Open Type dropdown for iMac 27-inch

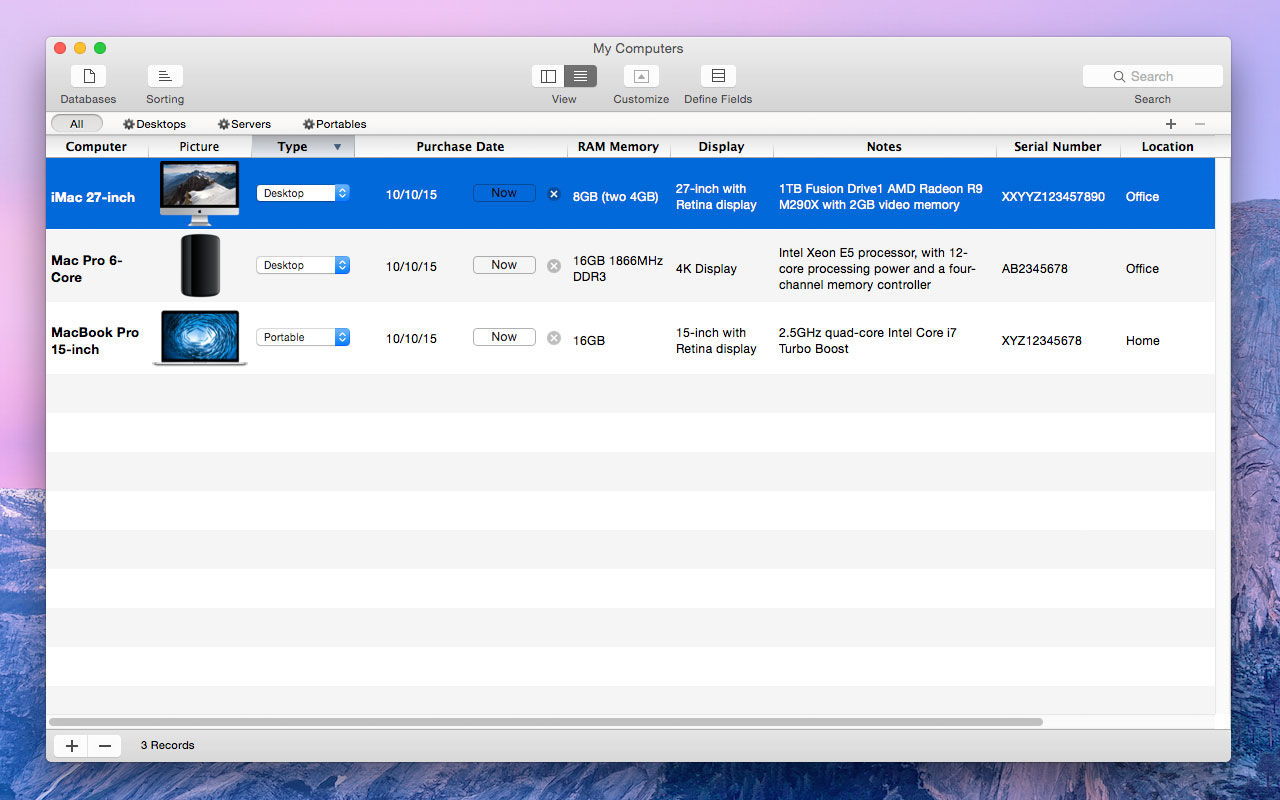pos(303,193)
